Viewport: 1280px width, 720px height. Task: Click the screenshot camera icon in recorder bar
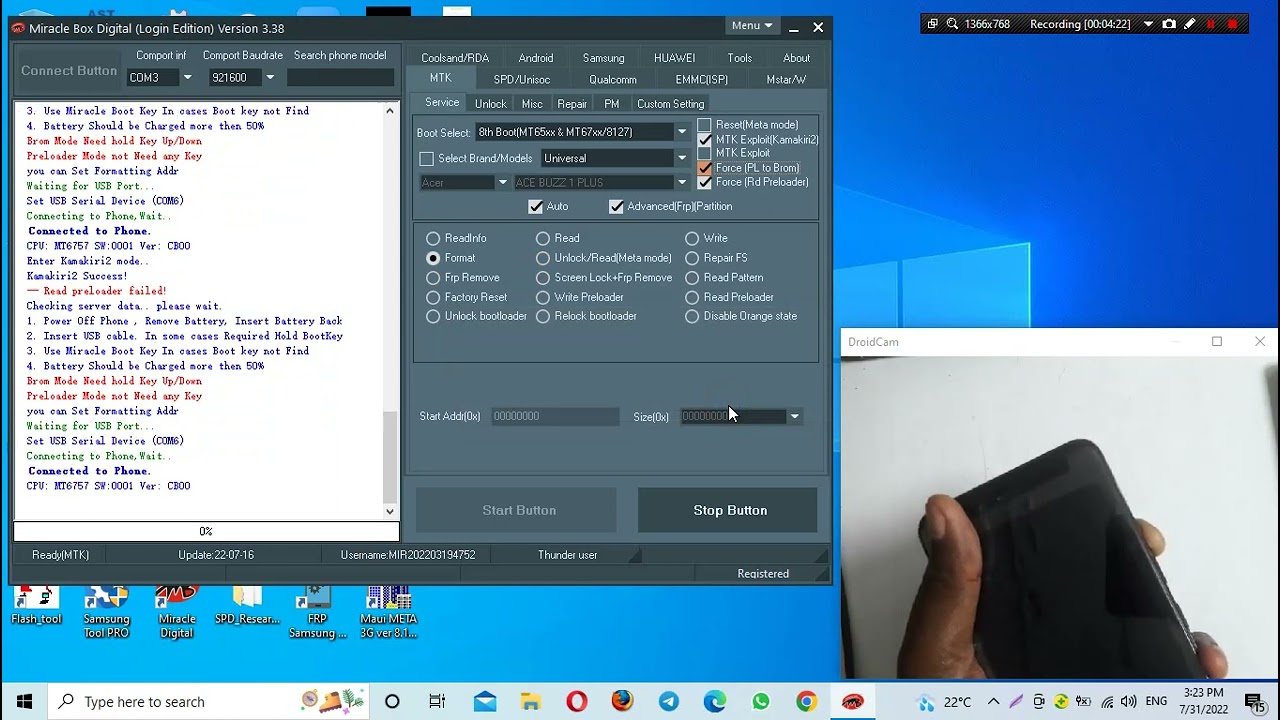click(1169, 24)
